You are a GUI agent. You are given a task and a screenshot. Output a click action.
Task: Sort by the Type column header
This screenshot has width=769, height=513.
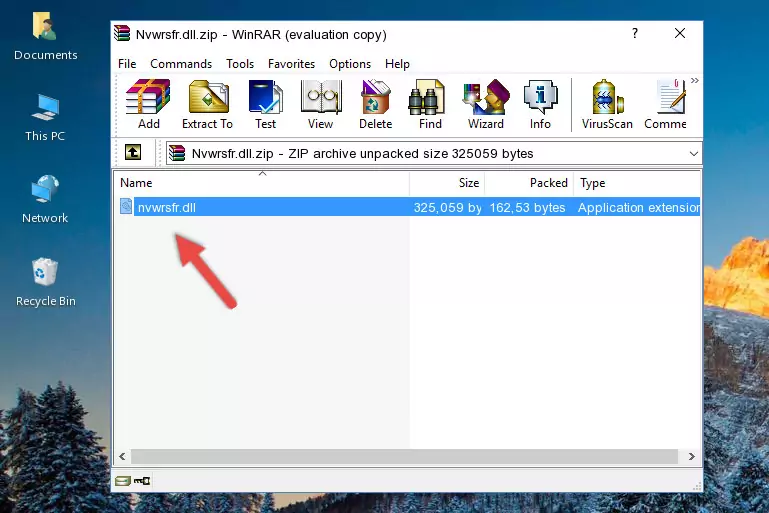pos(637,183)
